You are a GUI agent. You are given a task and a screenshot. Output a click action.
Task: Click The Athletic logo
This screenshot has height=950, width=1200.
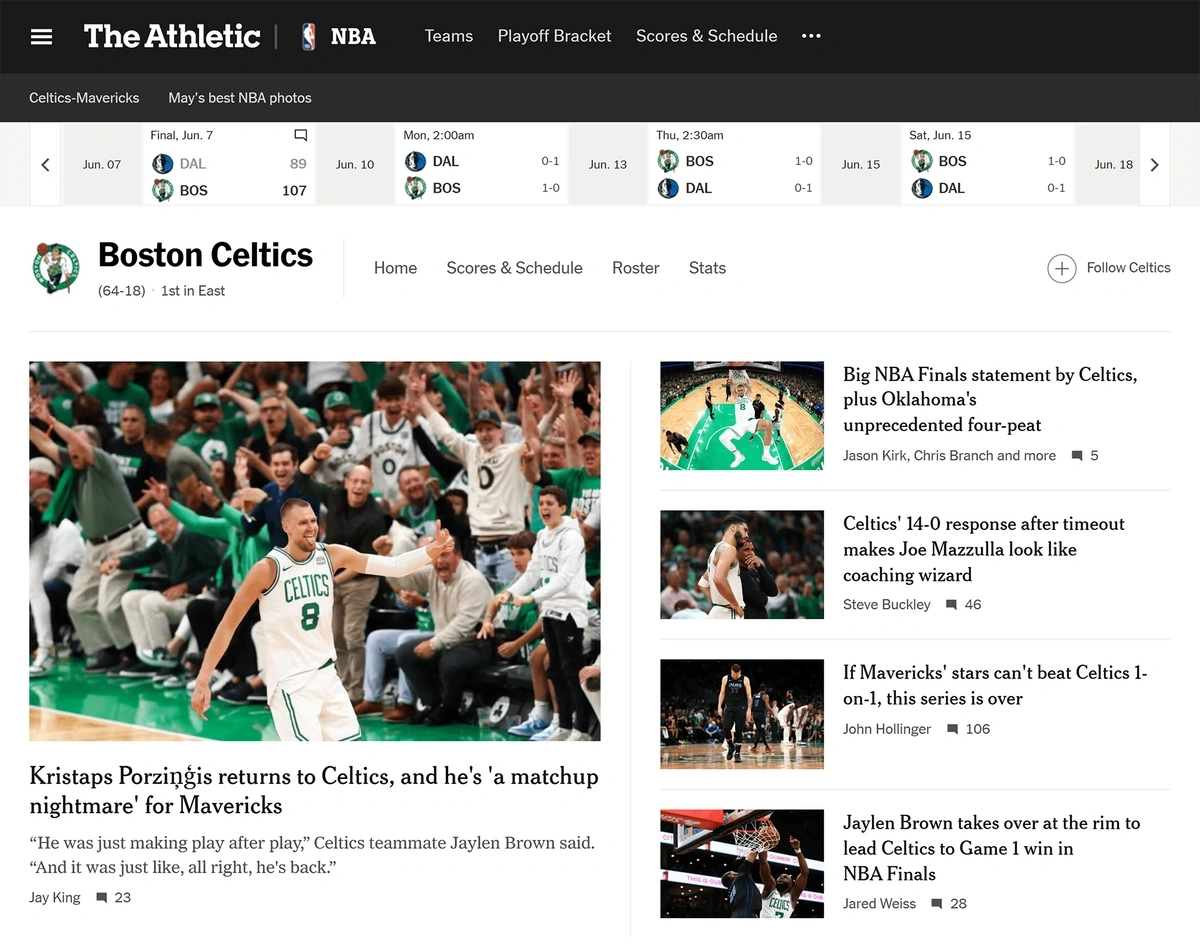click(172, 37)
